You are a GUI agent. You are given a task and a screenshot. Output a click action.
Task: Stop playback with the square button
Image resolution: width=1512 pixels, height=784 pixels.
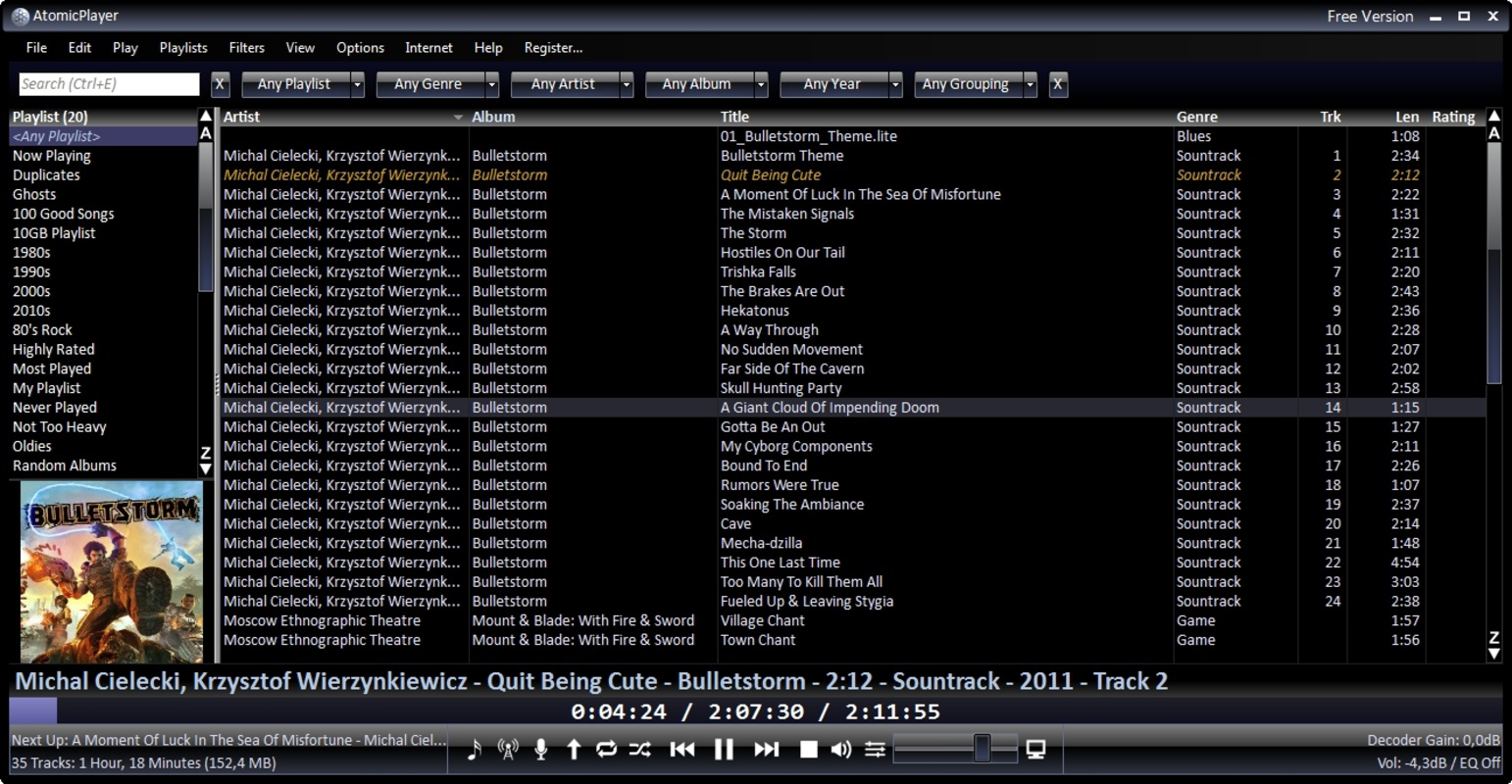point(808,750)
